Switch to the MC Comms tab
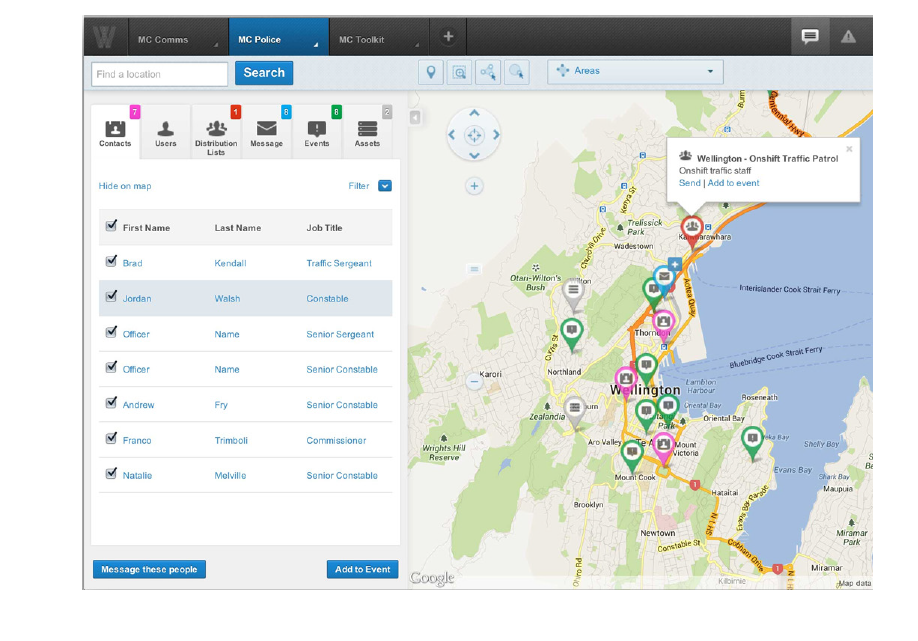The image size is (918, 641). coord(178,37)
